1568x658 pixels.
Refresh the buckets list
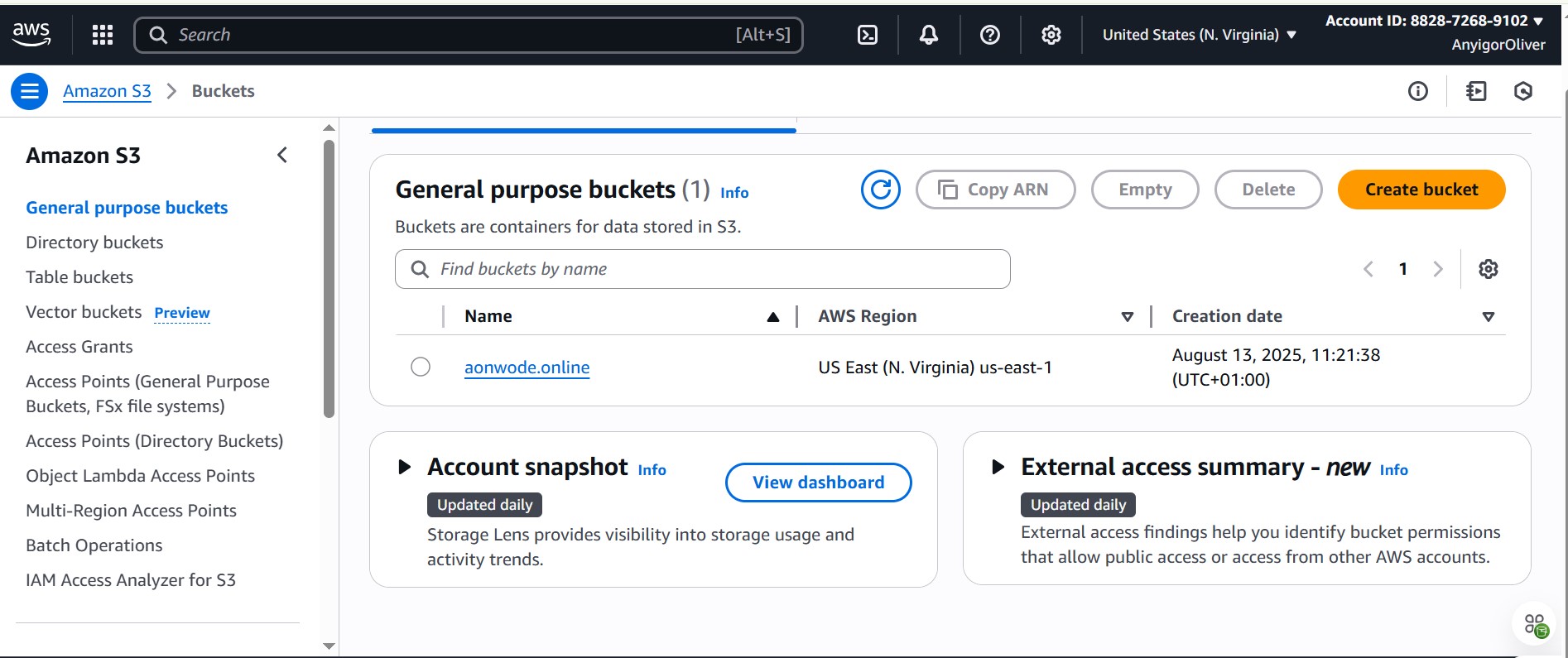click(881, 190)
